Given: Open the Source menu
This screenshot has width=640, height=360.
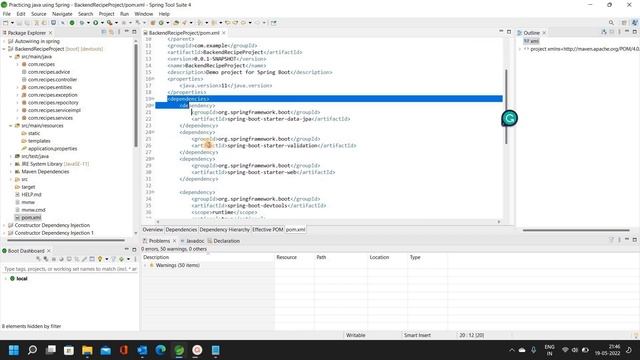Looking at the screenshot, I should coord(39,14).
